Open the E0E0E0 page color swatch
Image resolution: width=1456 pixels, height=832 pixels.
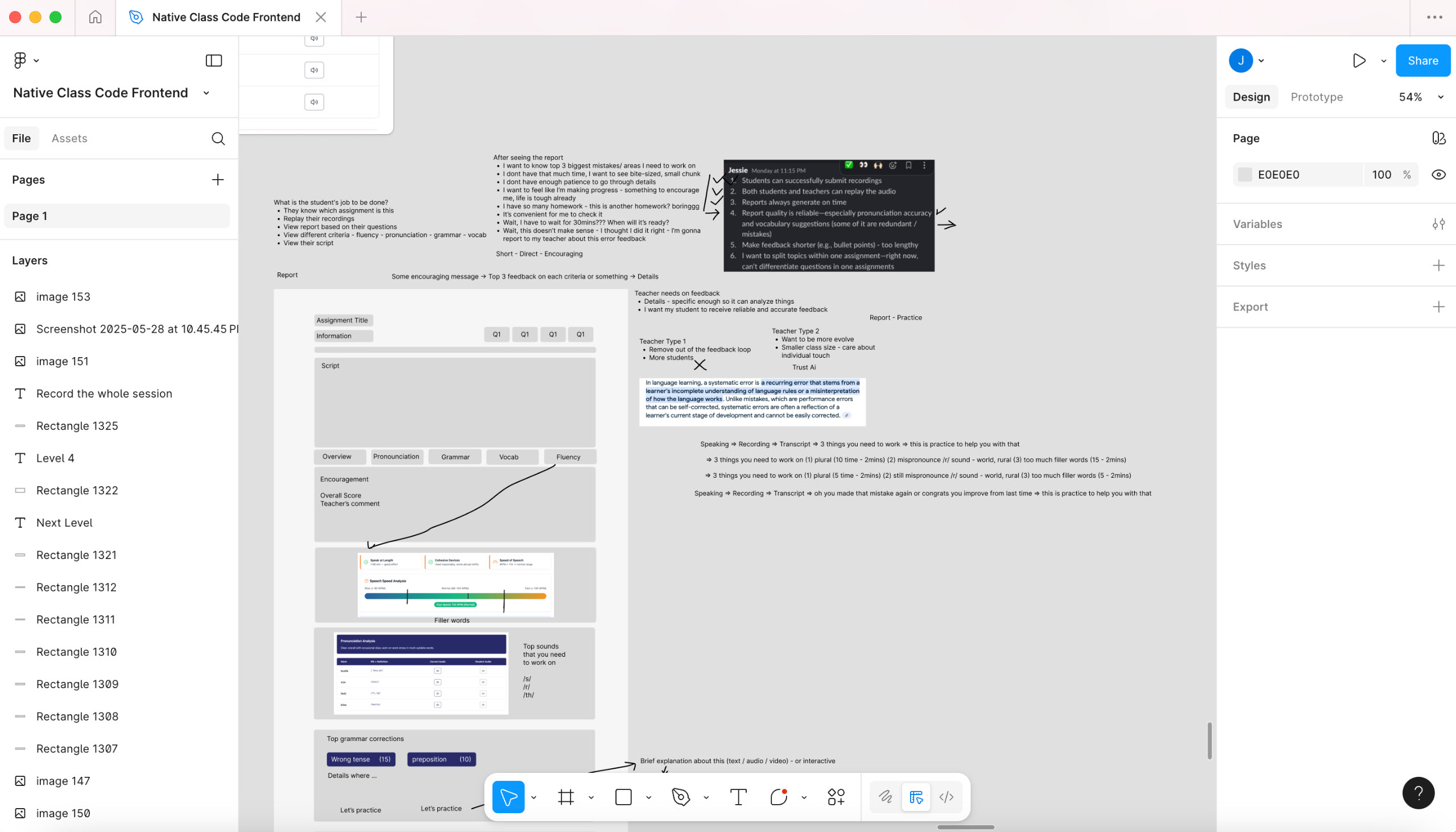click(1244, 174)
